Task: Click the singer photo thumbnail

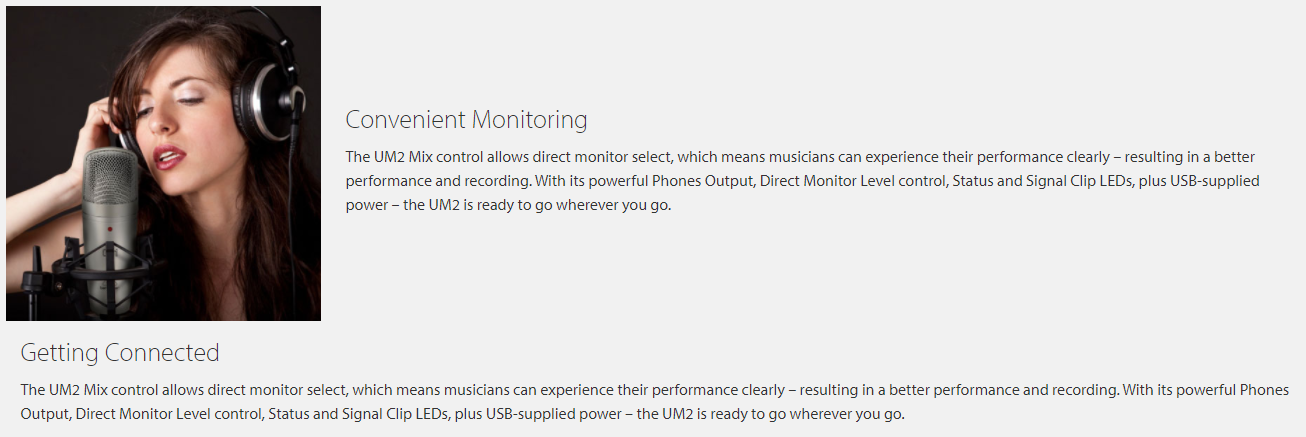Action: (163, 163)
